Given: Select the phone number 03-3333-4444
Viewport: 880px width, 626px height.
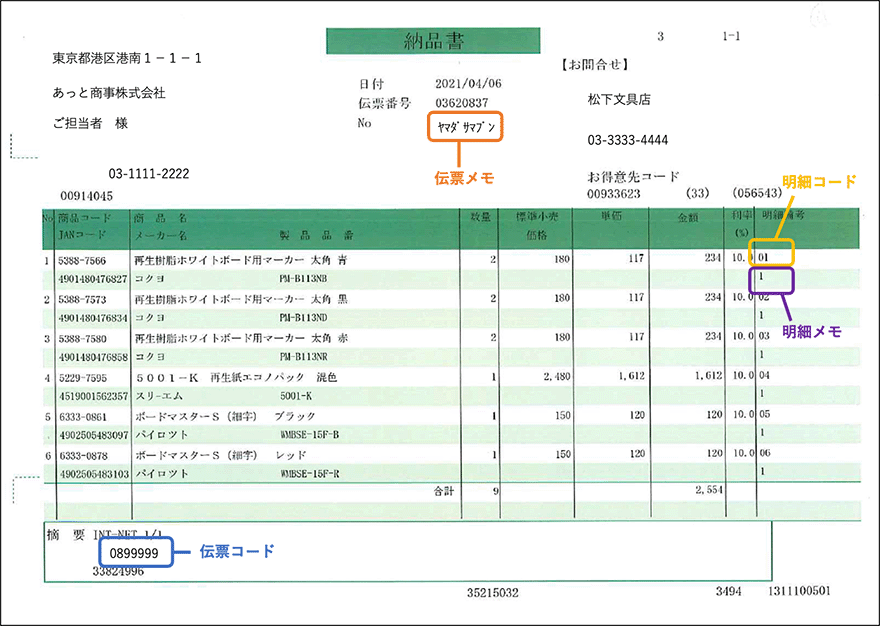Looking at the screenshot, I should (627, 140).
